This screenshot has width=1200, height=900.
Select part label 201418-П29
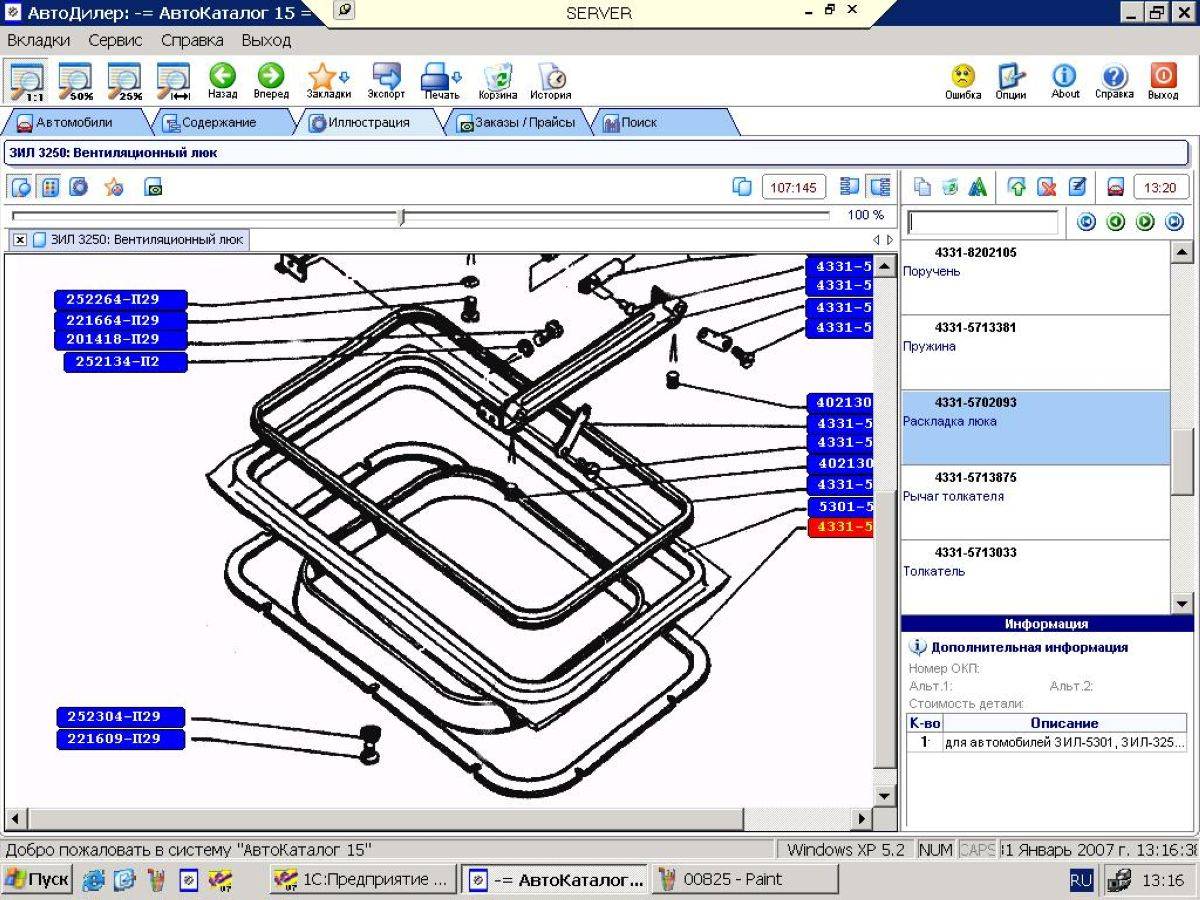coord(121,340)
